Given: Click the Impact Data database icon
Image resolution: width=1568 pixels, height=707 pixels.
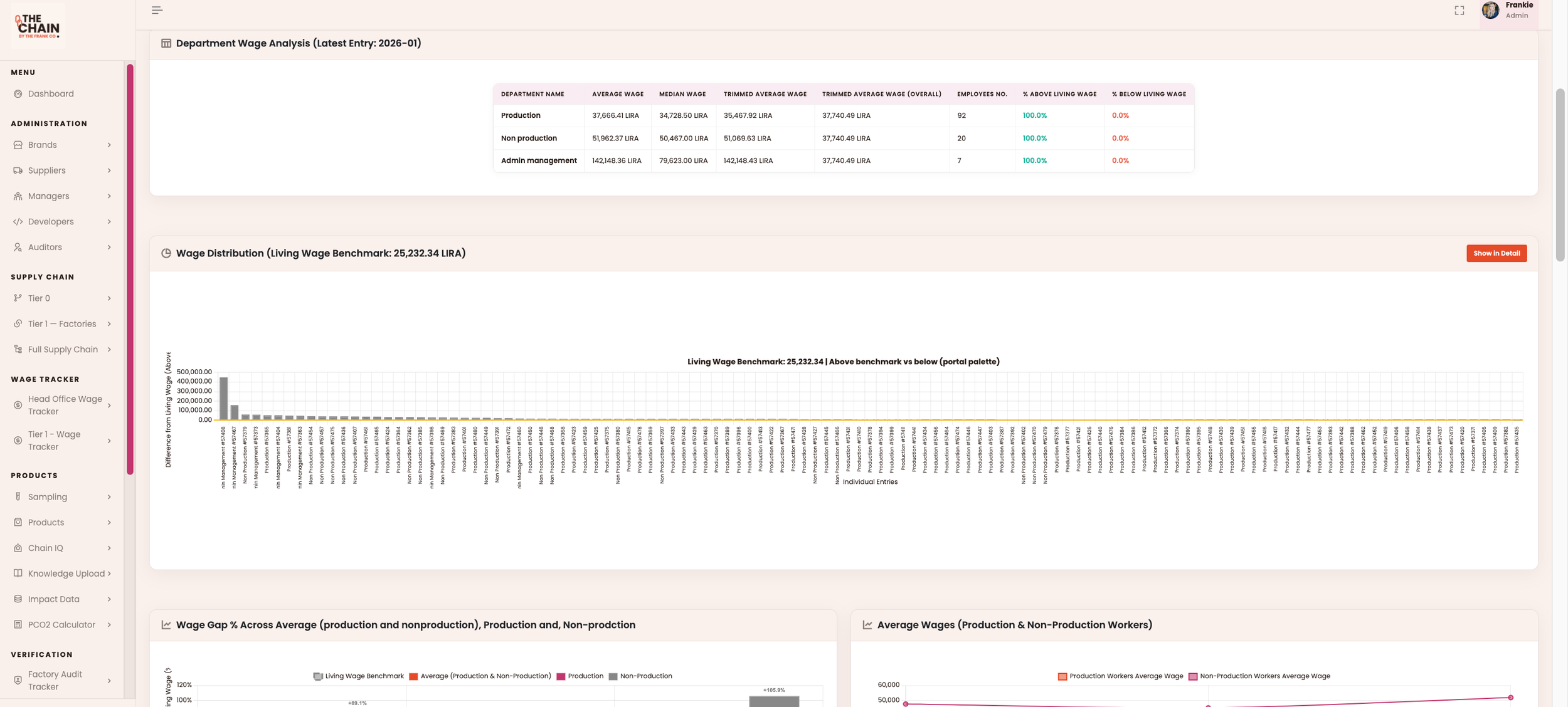Looking at the screenshot, I should (18, 599).
